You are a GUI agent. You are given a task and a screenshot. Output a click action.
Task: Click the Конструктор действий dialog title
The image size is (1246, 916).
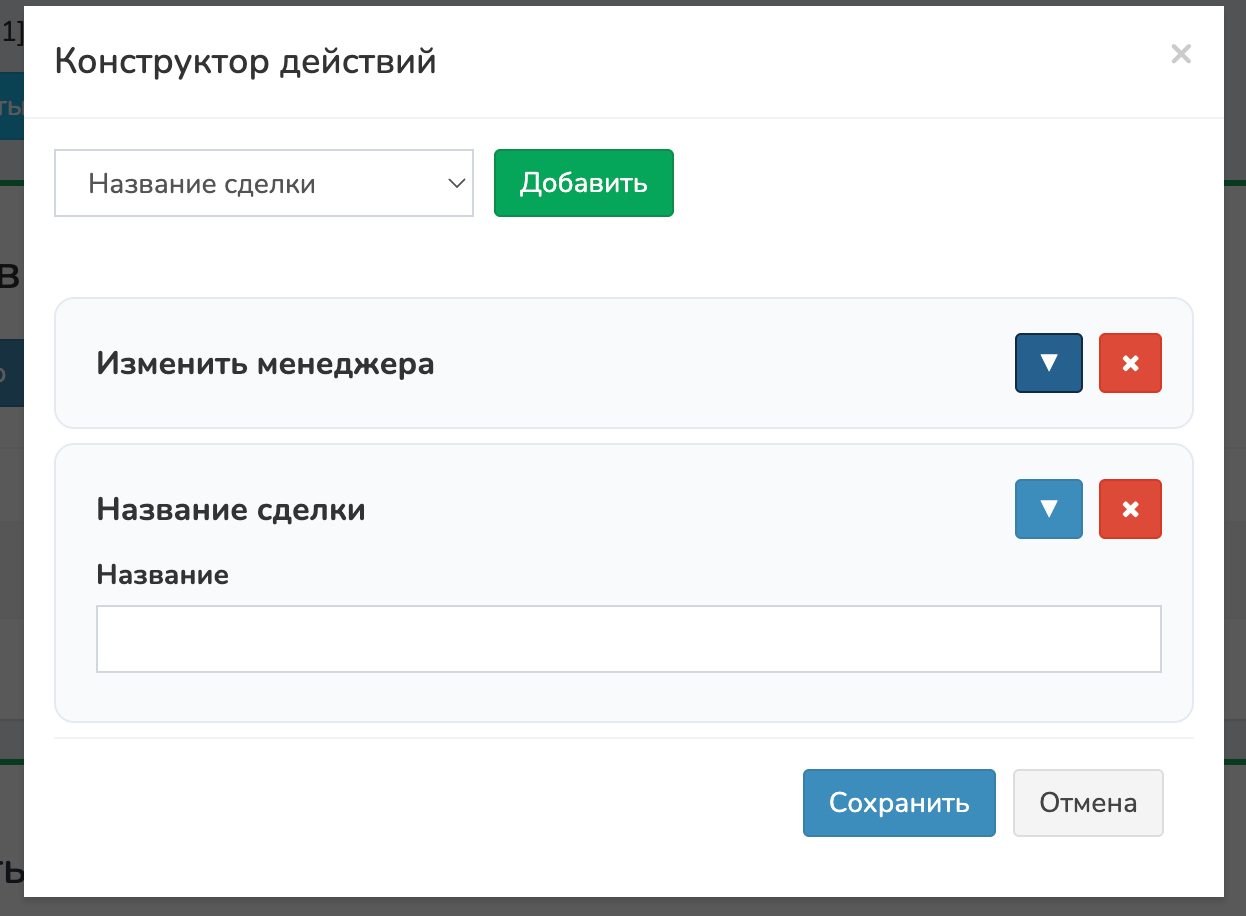pos(245,61)
